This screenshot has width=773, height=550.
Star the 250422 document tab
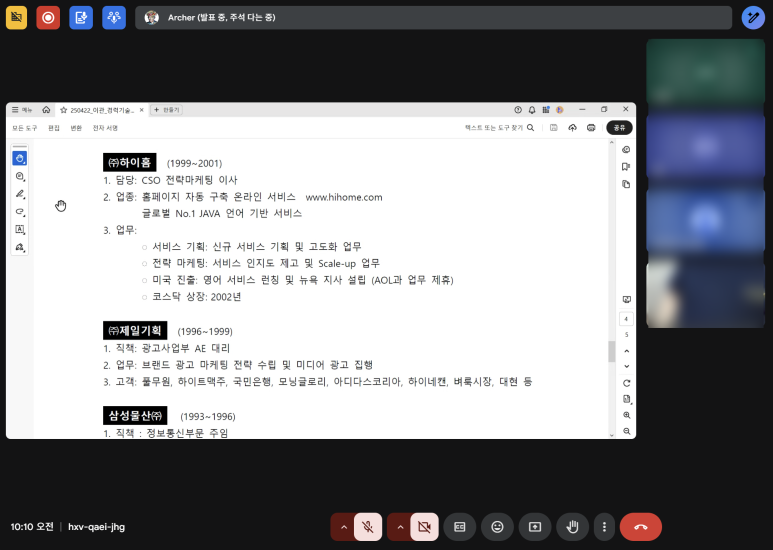pyautogui.click(x=64, y=110)
